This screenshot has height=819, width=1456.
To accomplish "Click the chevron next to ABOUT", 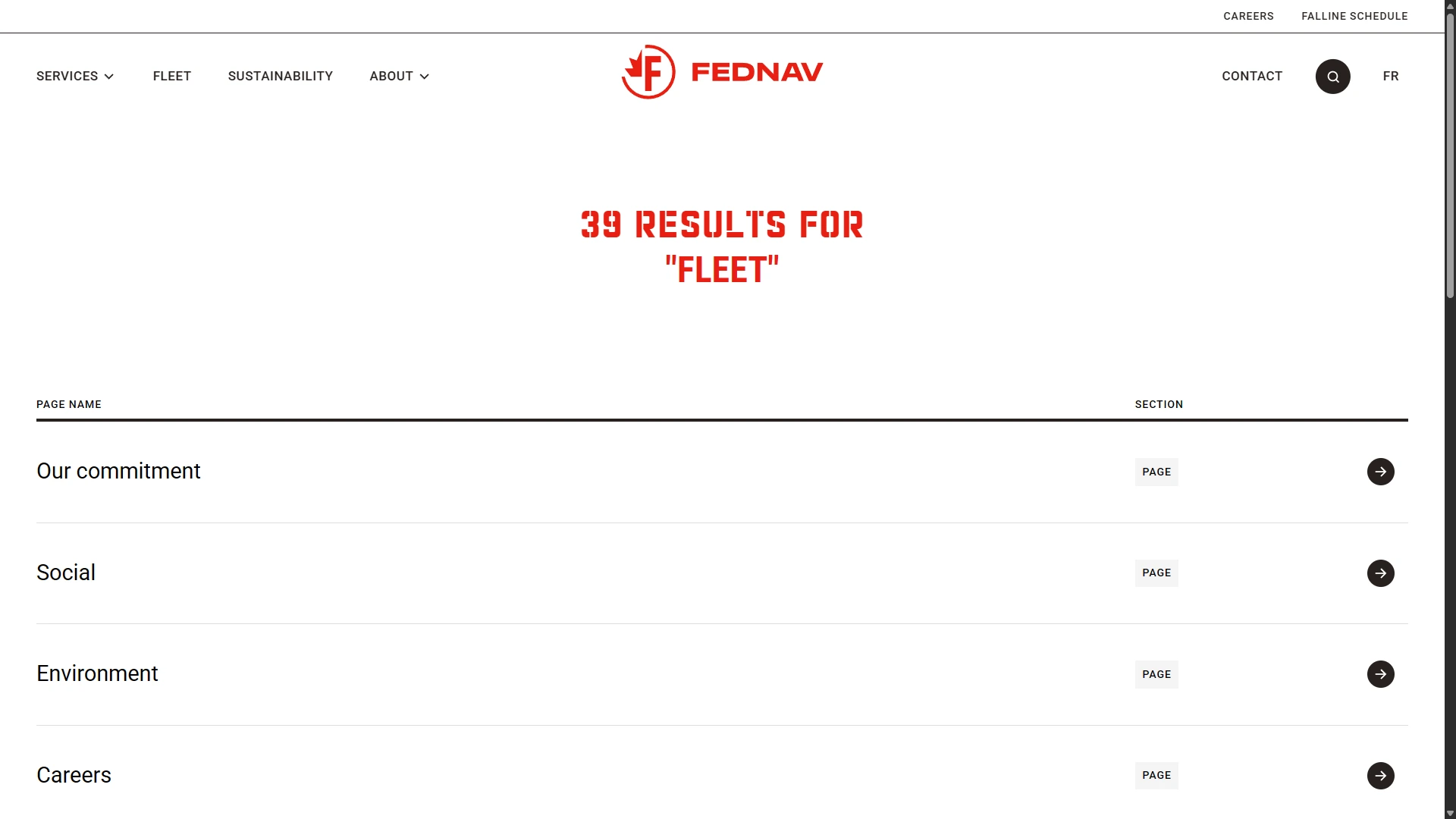I will coord(423,76).
